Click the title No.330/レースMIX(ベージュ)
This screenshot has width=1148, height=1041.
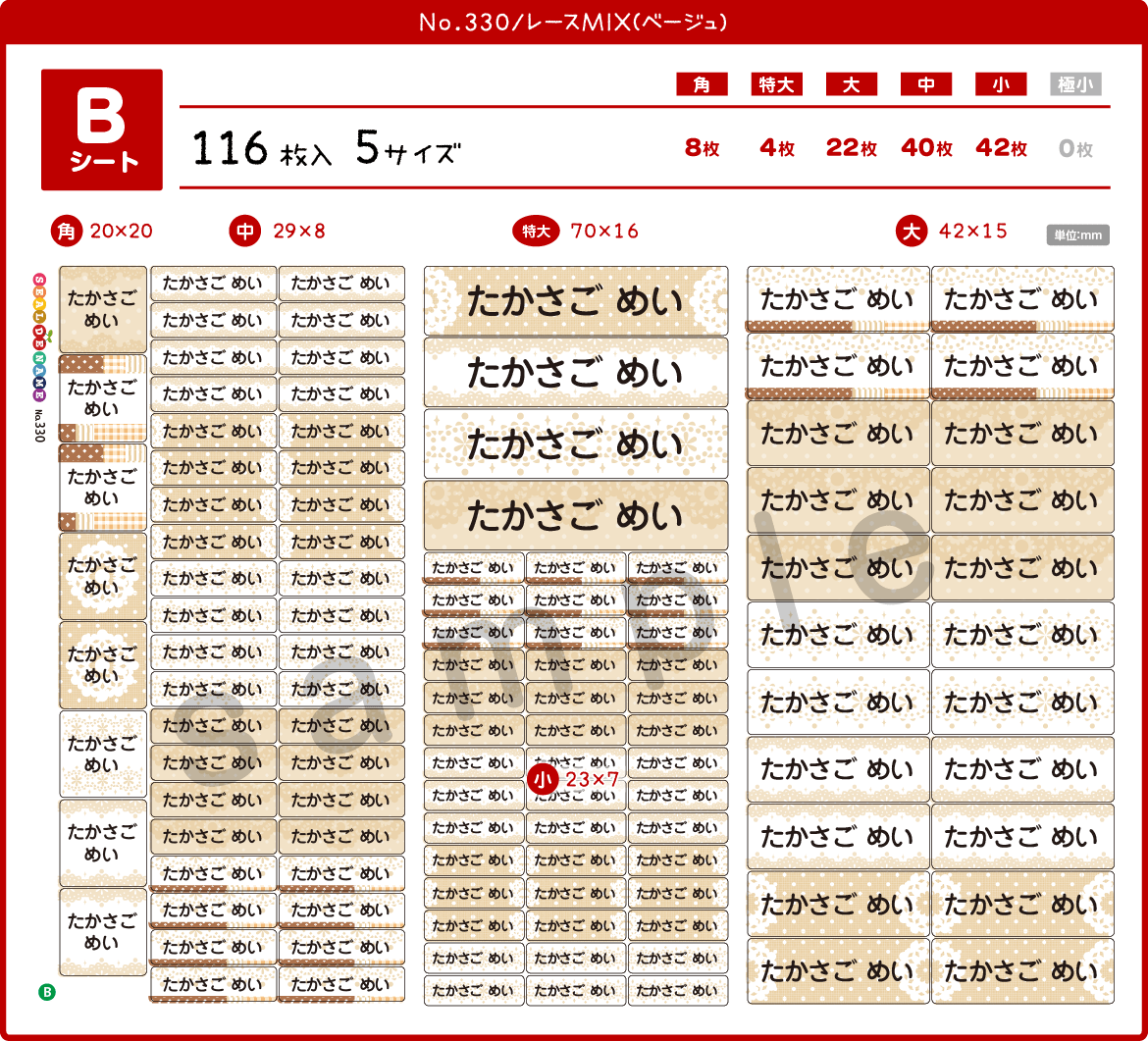(573, 22)
